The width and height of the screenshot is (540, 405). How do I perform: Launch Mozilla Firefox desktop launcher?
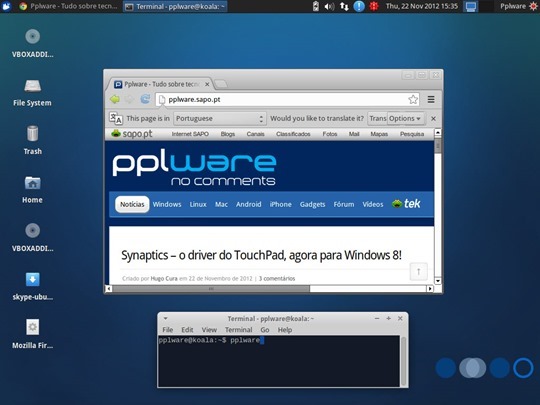coord(32,327)
